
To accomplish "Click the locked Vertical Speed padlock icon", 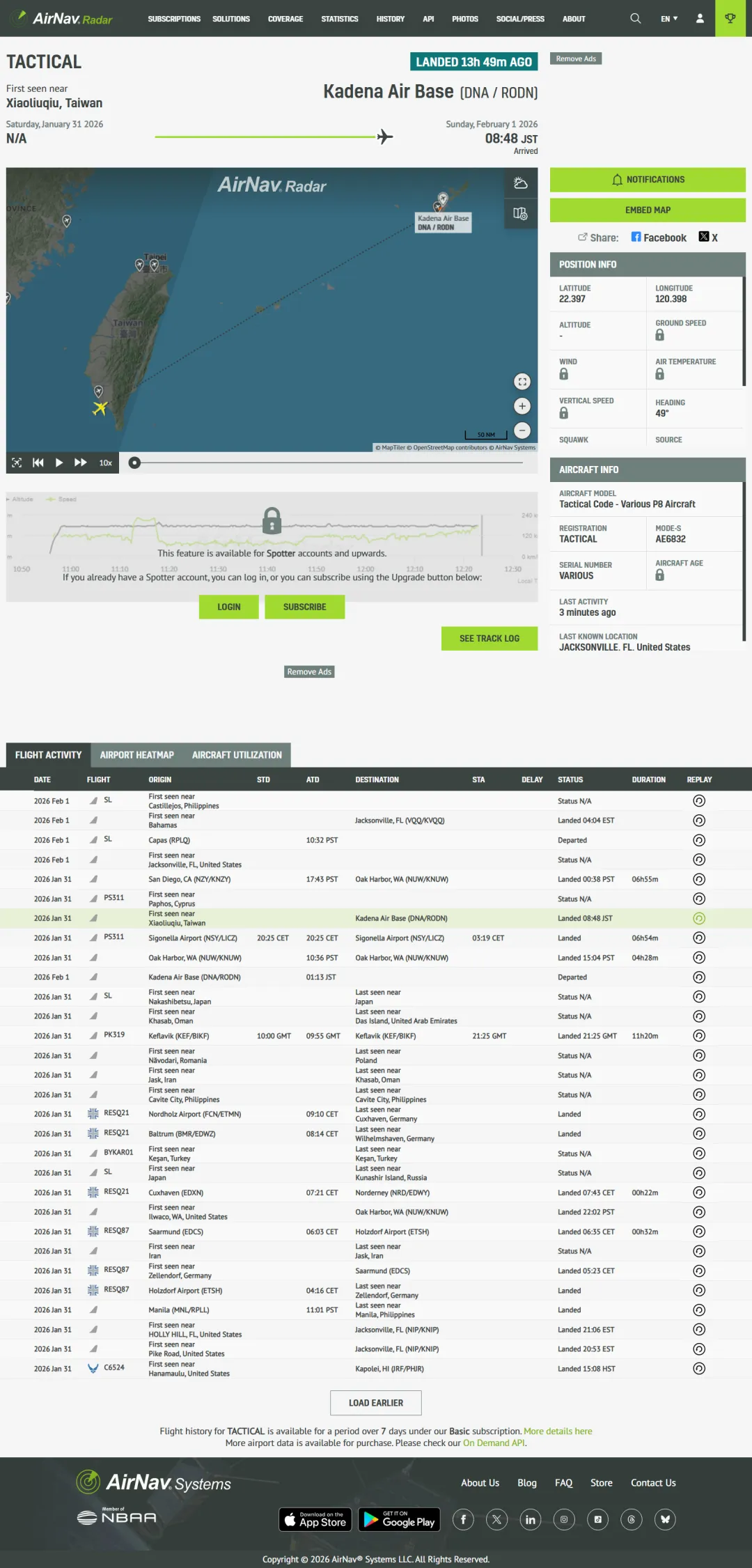I will pyautogui.click(x=564, y=413).
